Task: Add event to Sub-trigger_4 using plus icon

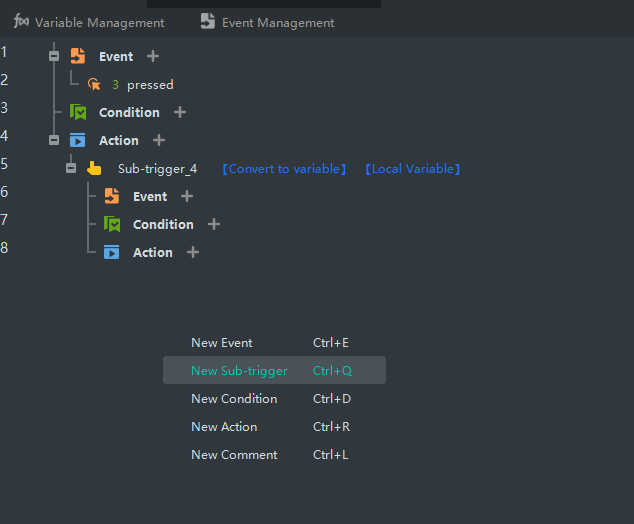Action: pyautogui.click(x=187, y=197)
